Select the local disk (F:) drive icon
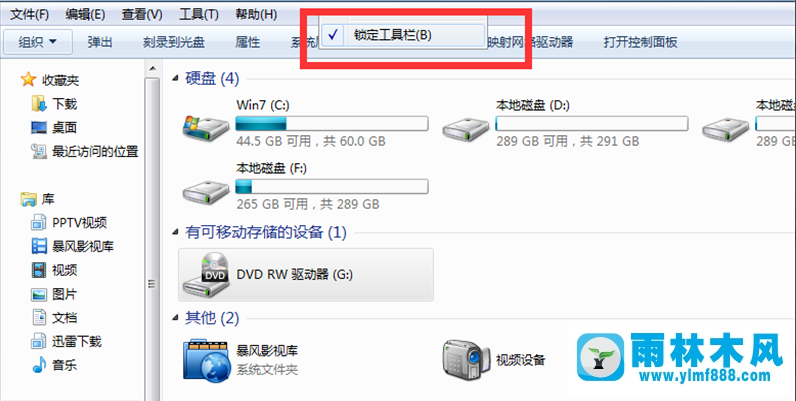The image size is (796, 401). [206, 191]
